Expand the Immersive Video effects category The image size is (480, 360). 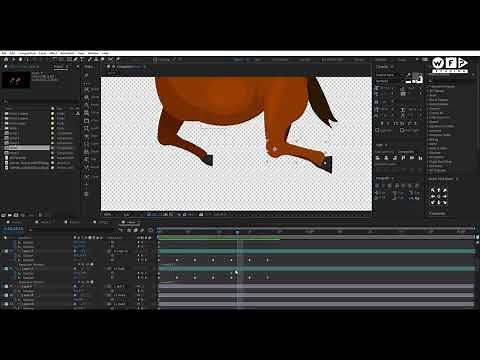pos(439,135)
